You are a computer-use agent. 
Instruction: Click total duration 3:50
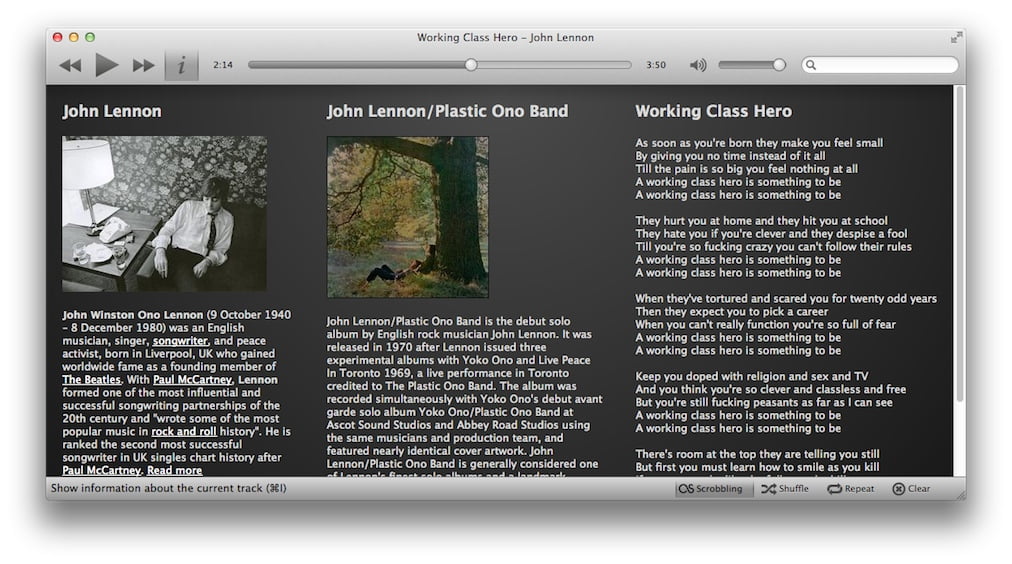click(656, 65)
